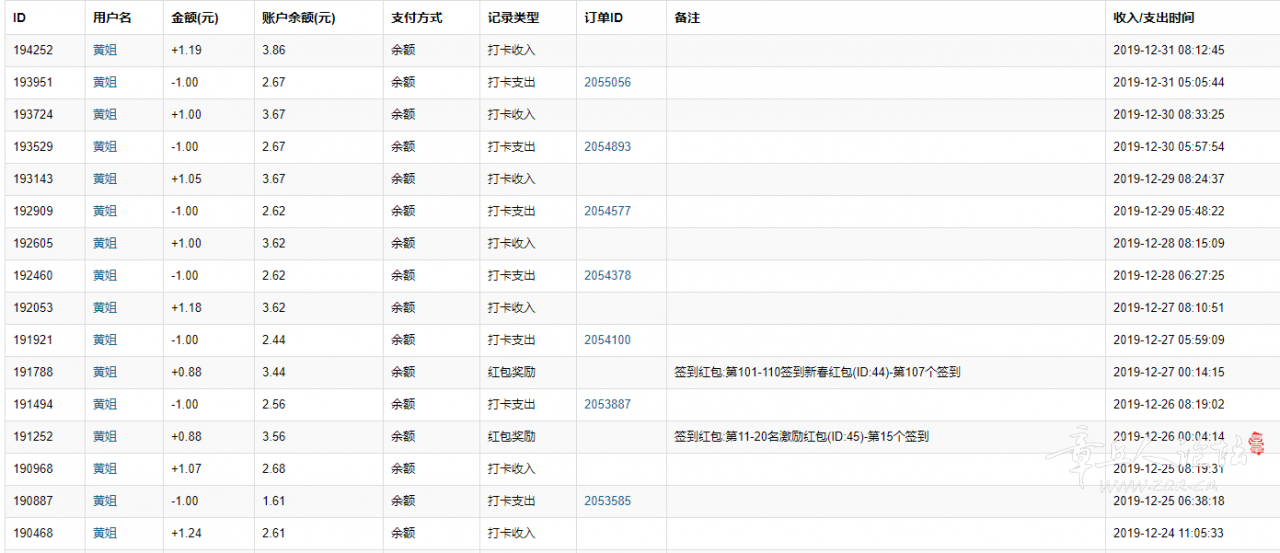Click the 订单ID column header
The height and width of the screenshot is (553, 1280).
point(603,18)
